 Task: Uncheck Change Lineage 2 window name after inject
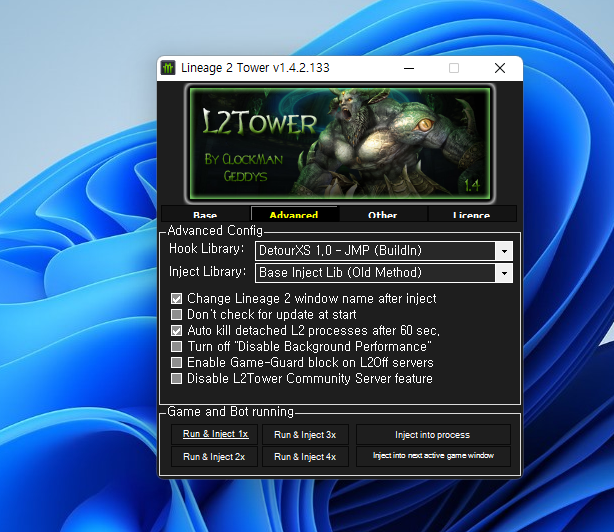[177, 298]
